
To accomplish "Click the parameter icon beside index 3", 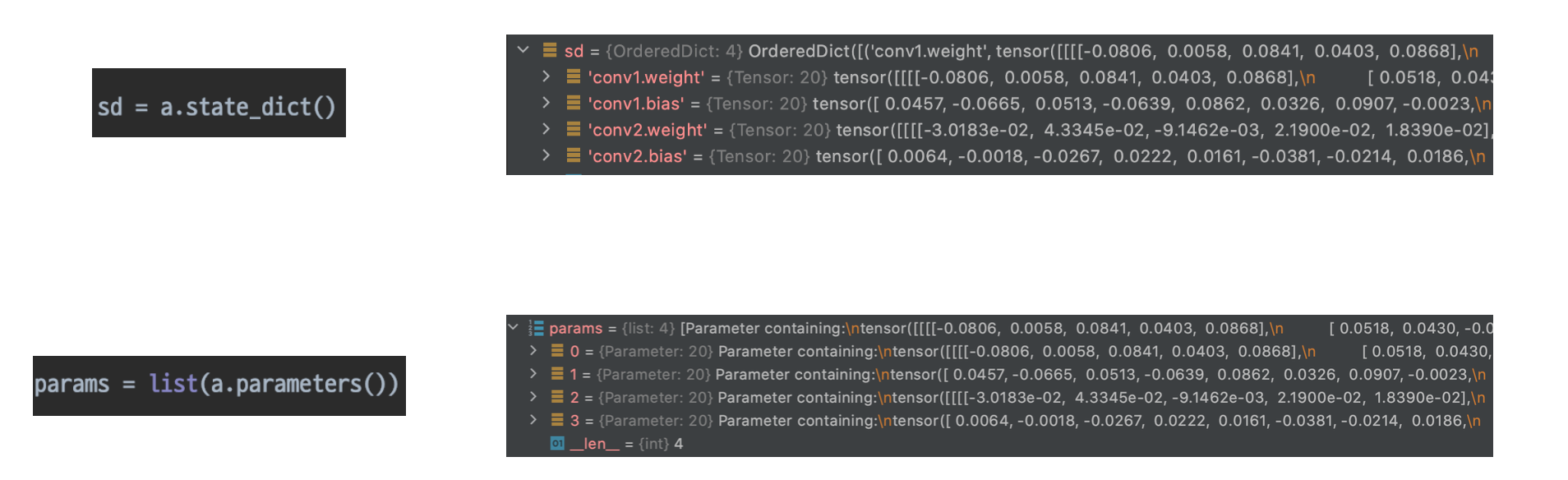I will 557,420.
